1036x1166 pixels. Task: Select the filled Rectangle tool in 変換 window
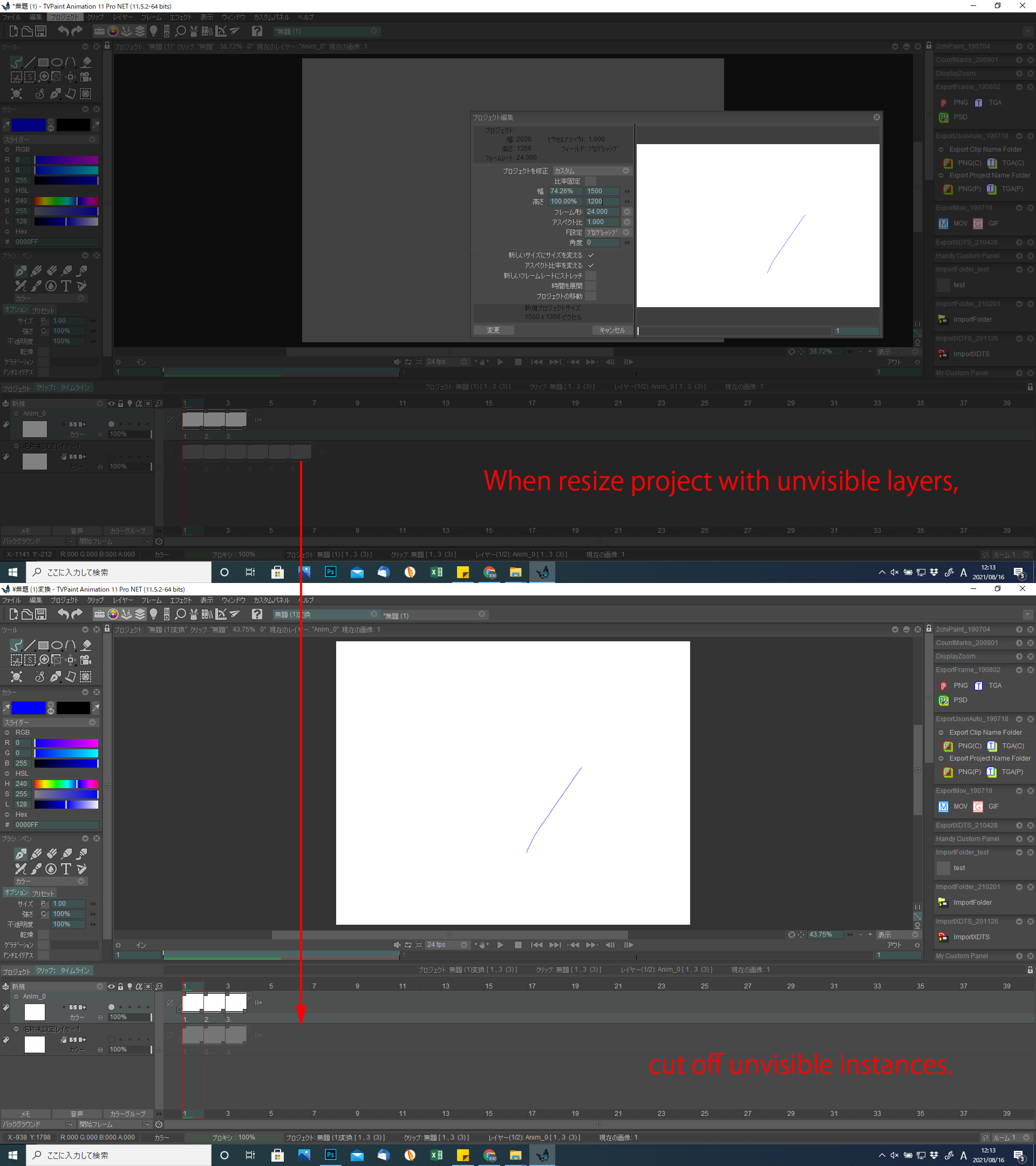tap(43, 646)
